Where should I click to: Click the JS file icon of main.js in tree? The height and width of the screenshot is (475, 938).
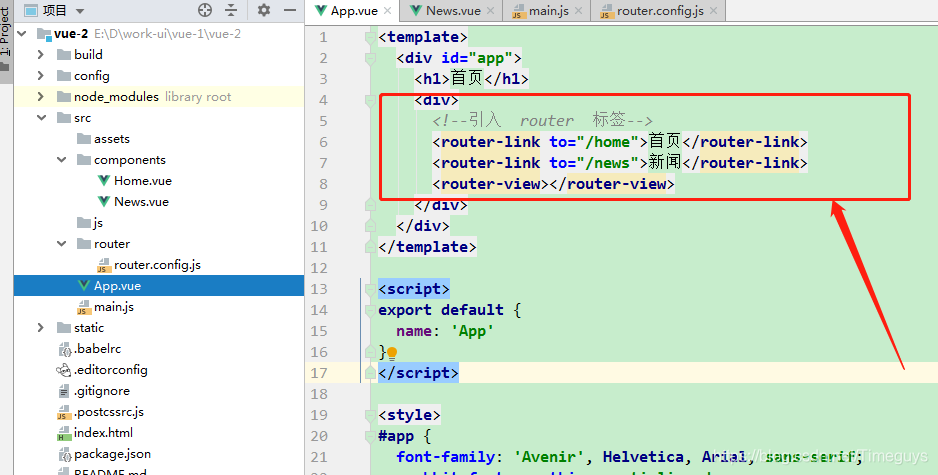(x=84, y=307)
